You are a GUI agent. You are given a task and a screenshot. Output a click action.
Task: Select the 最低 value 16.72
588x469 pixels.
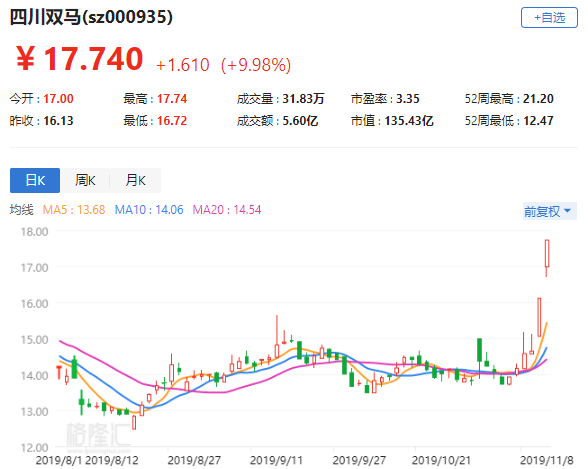172,121
